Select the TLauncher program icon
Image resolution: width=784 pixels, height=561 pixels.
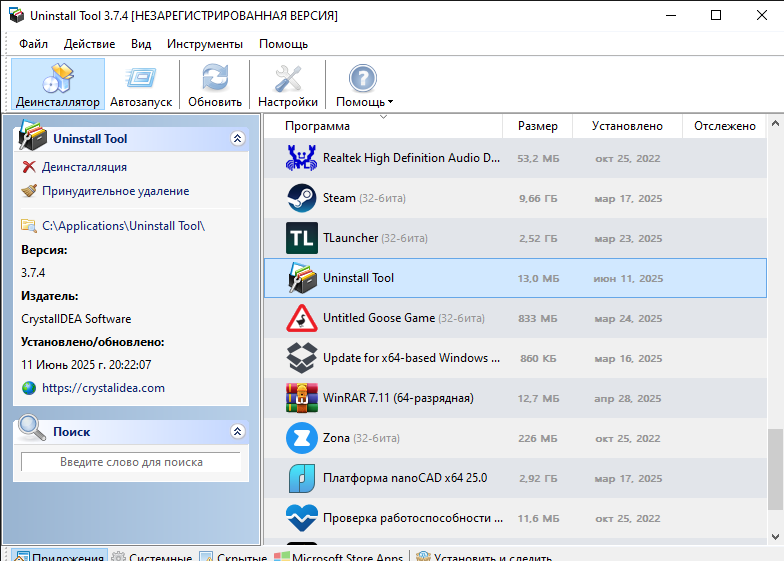pos(302,238)
